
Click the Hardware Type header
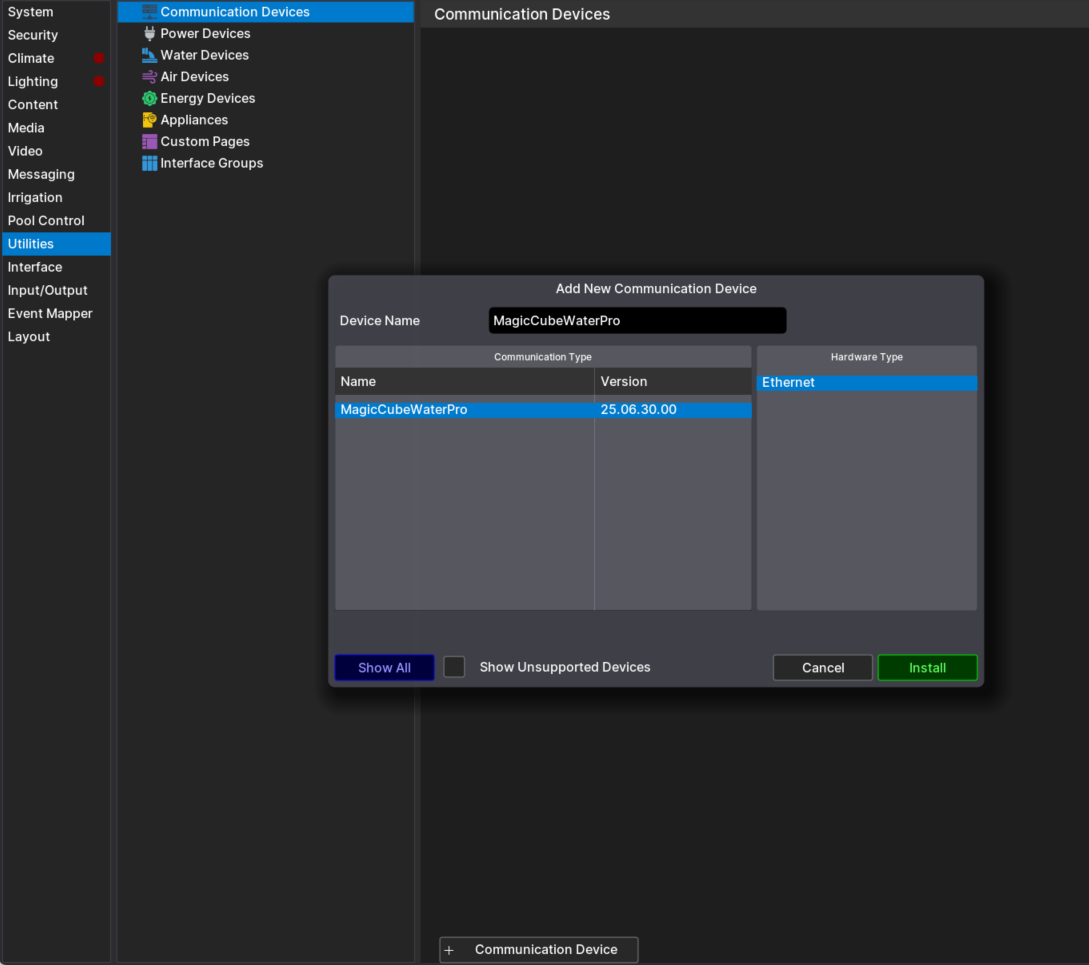pos(867,357)
